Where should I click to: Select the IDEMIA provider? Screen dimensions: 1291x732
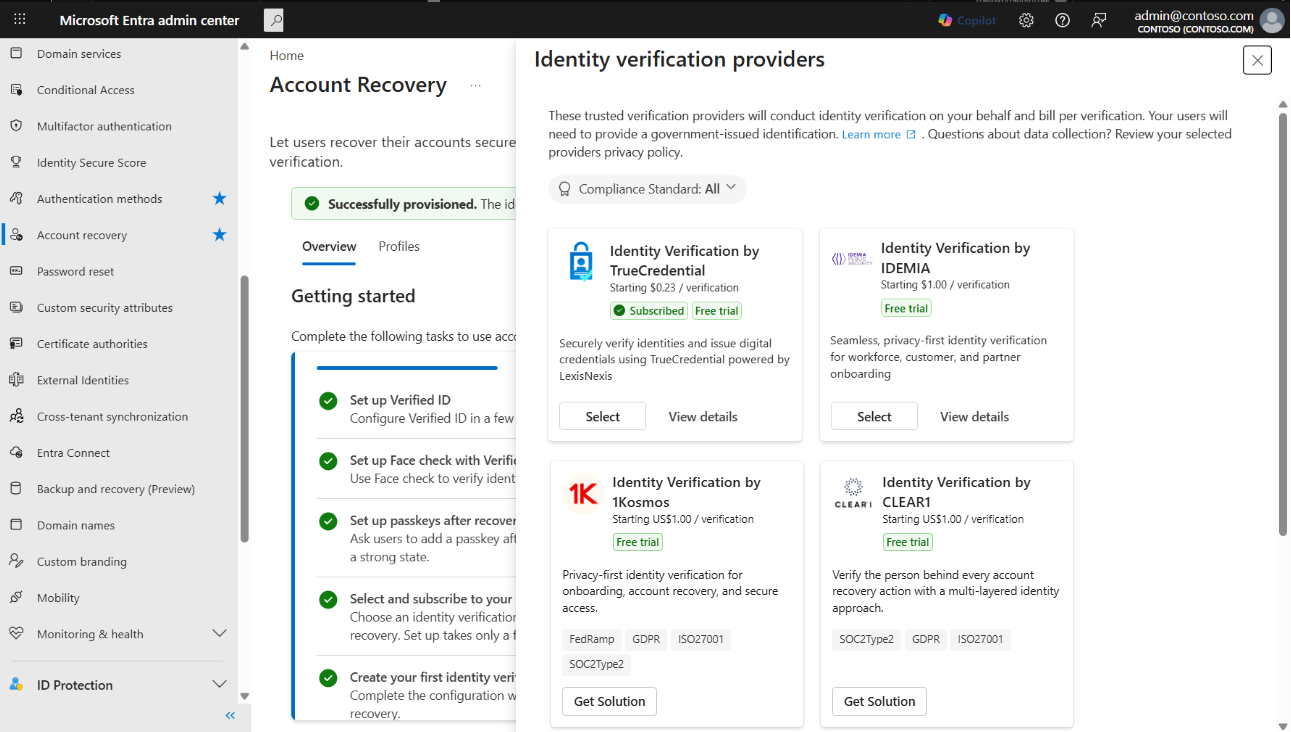click(x=874, y=417)
